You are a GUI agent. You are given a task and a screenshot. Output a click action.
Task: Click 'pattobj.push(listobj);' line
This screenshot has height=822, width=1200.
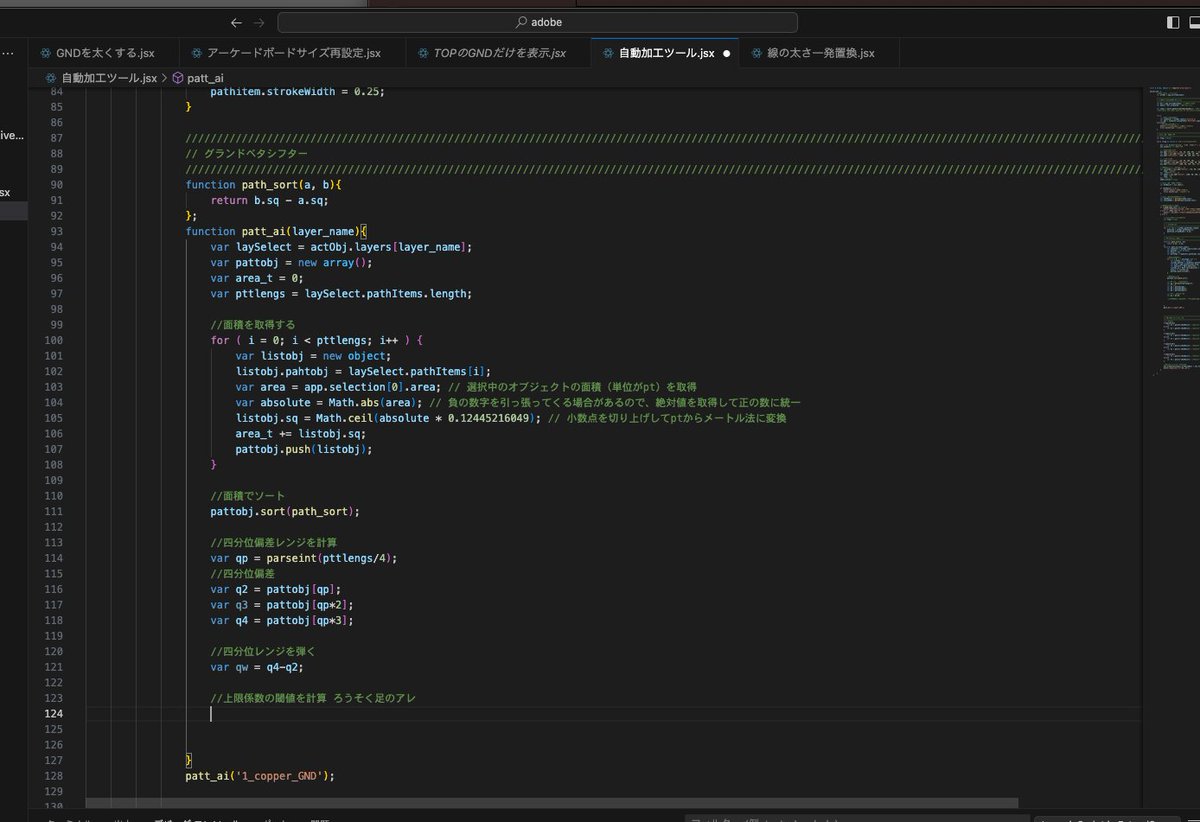point(304,449)
